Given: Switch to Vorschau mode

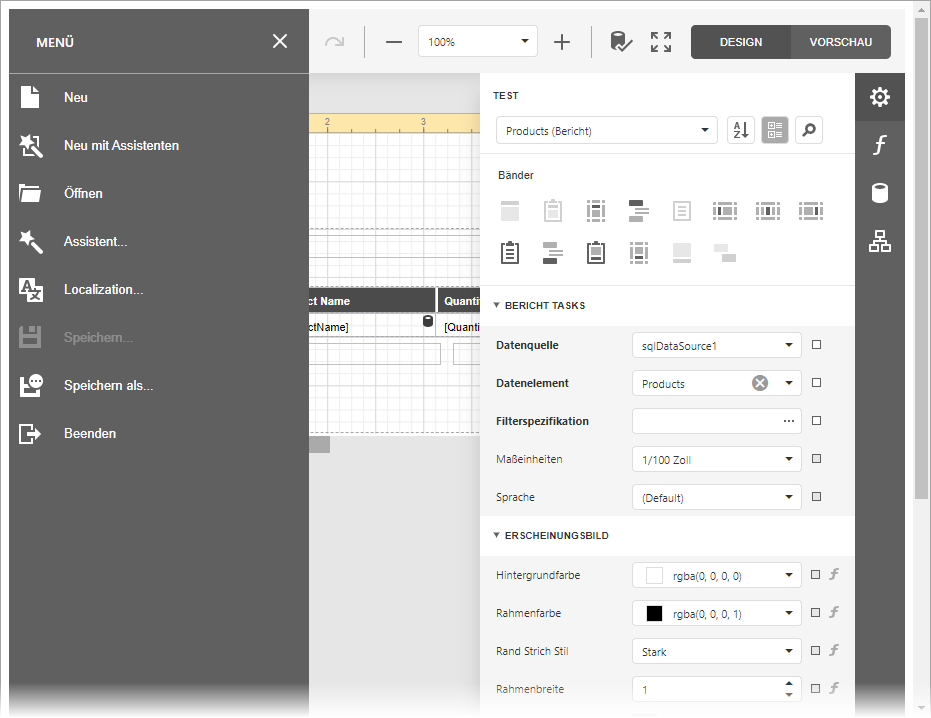Looking at the screenshot, I should pyautogui.click(x=840, y=42).
